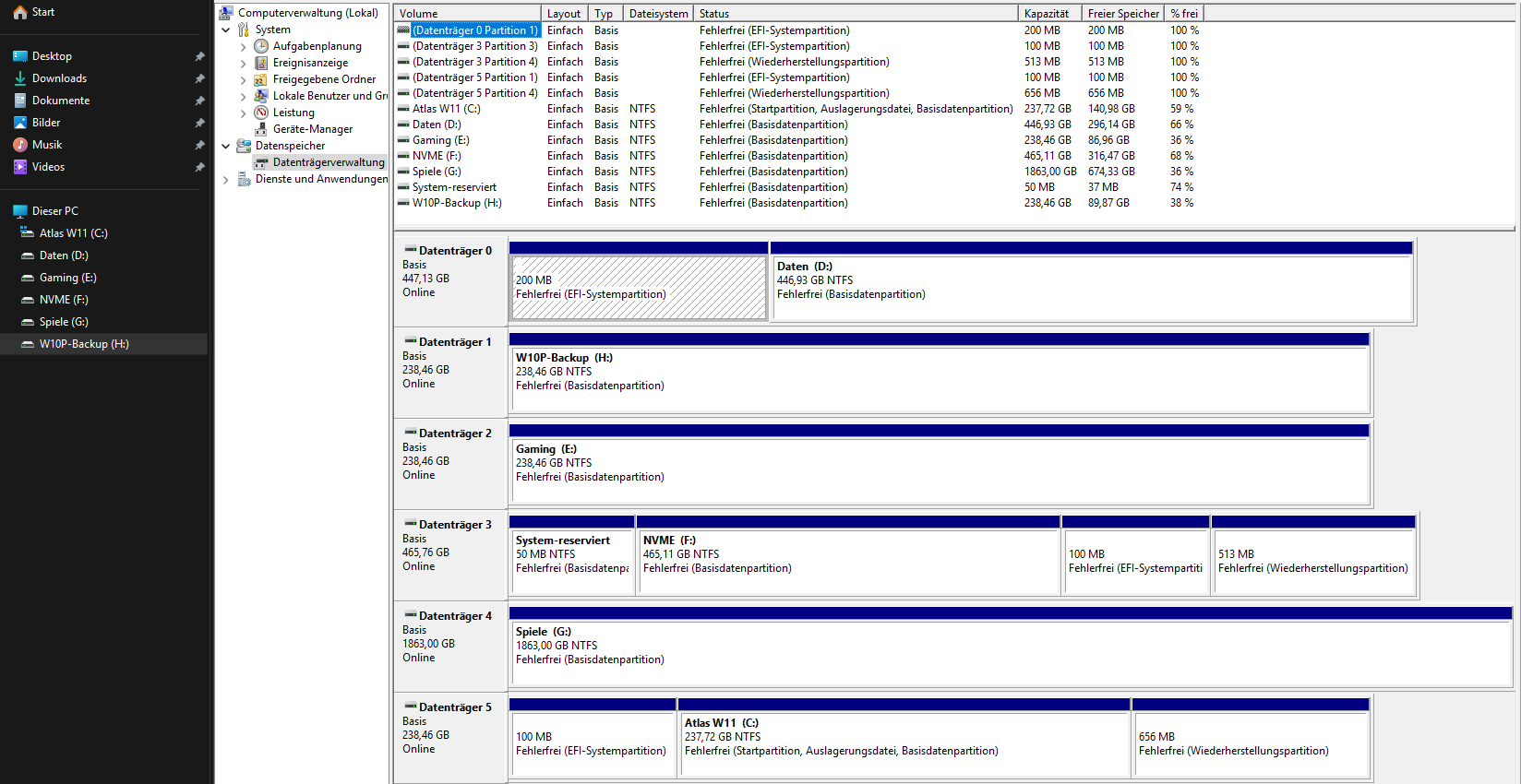Image resolution: width=1521 pixels, height=784 pixels.
Task: Select Daten (D:) row in volume list
Action: coord(798,125)
